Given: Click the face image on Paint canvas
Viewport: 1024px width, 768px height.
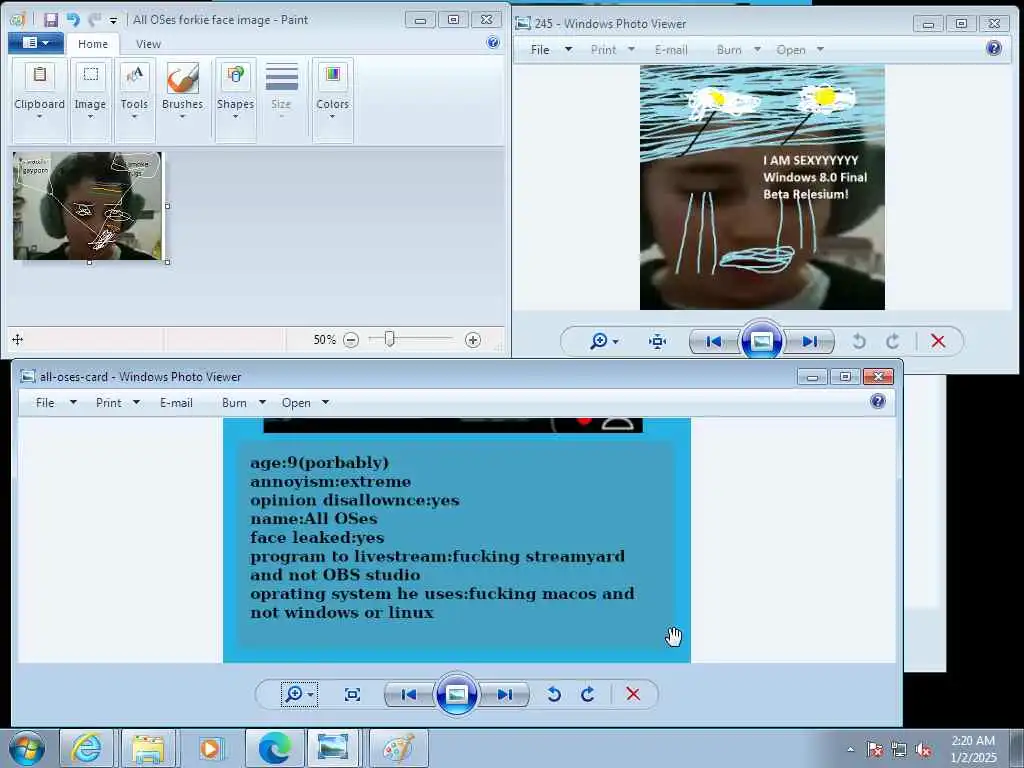Looking at the screenshot, I should [x=88, y=206].
